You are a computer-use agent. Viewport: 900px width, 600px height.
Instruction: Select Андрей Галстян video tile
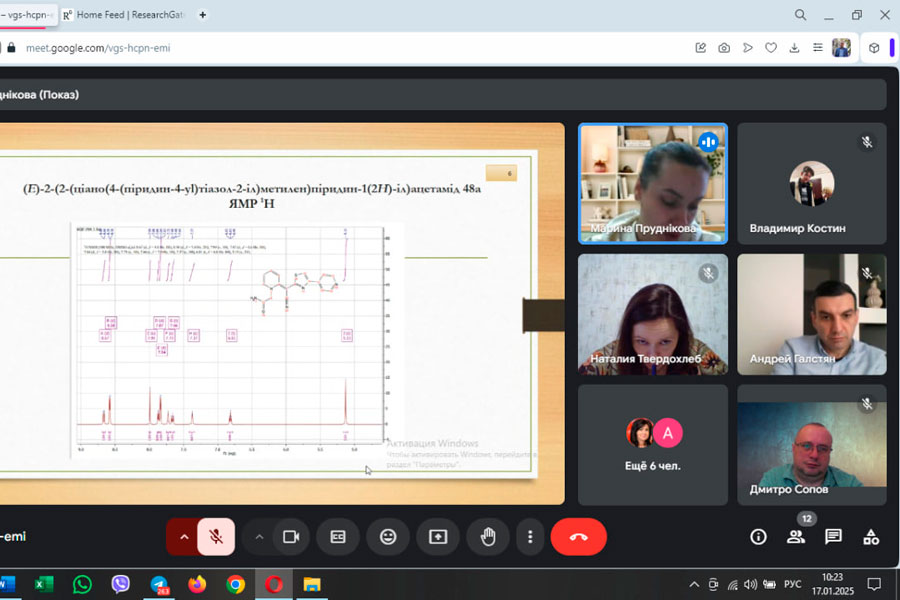point(812,315)
